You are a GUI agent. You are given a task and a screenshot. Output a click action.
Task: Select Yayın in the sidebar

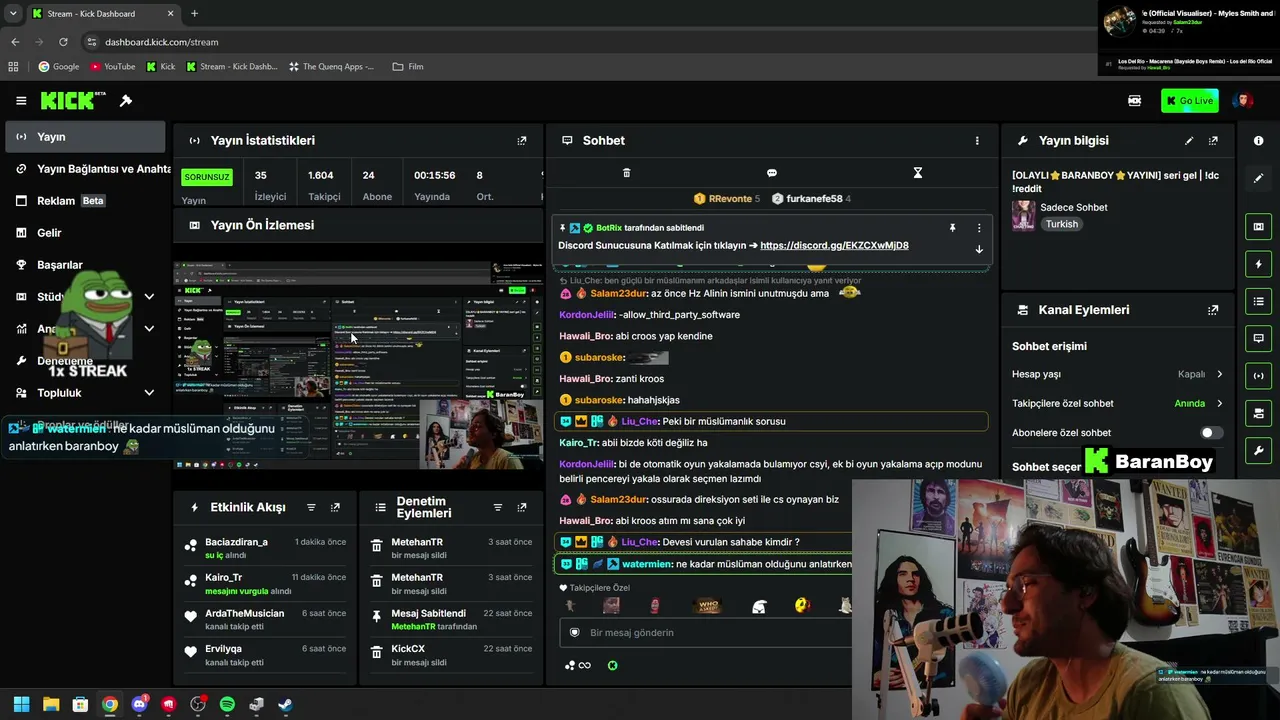coord(85,137)
